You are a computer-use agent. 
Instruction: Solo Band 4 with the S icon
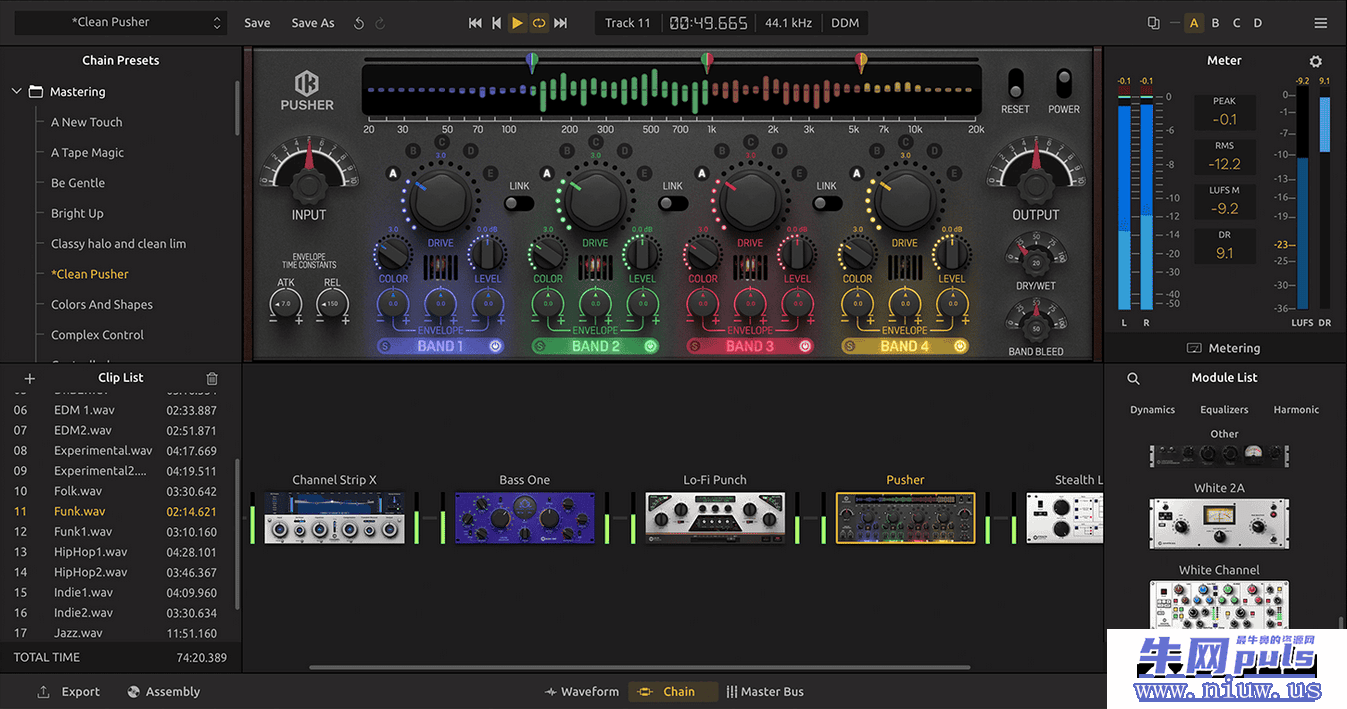click(848, 346)
